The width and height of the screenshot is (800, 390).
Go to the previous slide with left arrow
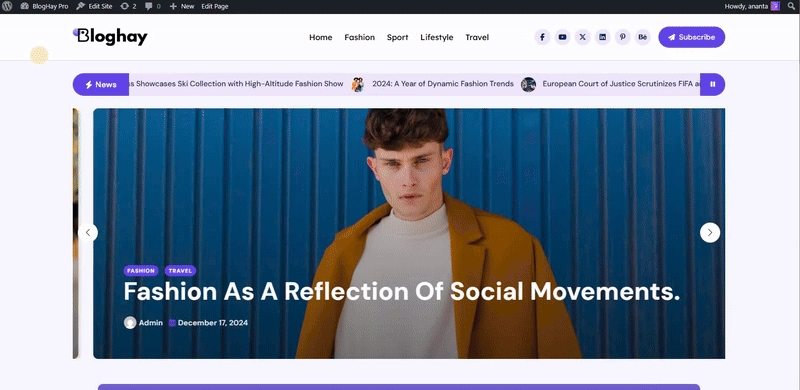coord(88,233)
